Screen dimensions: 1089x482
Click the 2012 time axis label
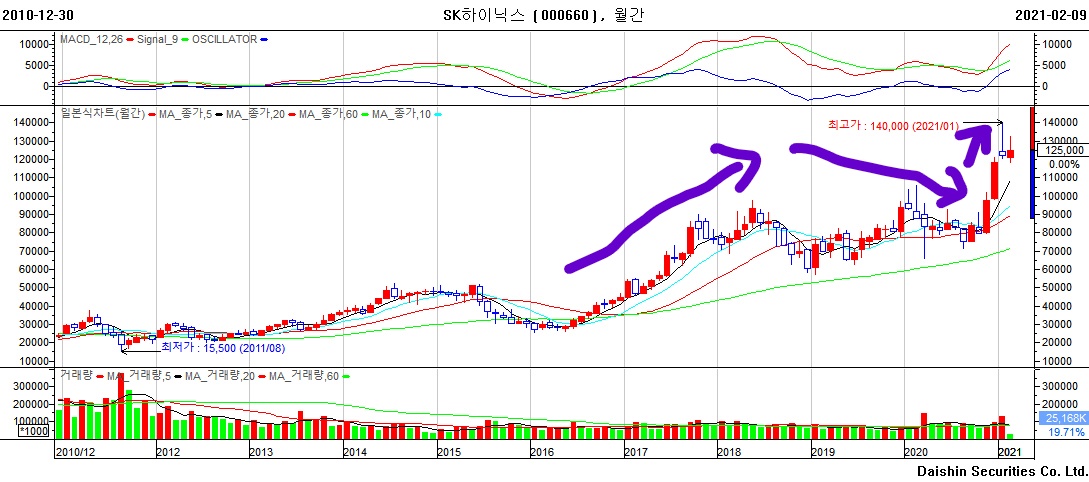pos(168,453)
